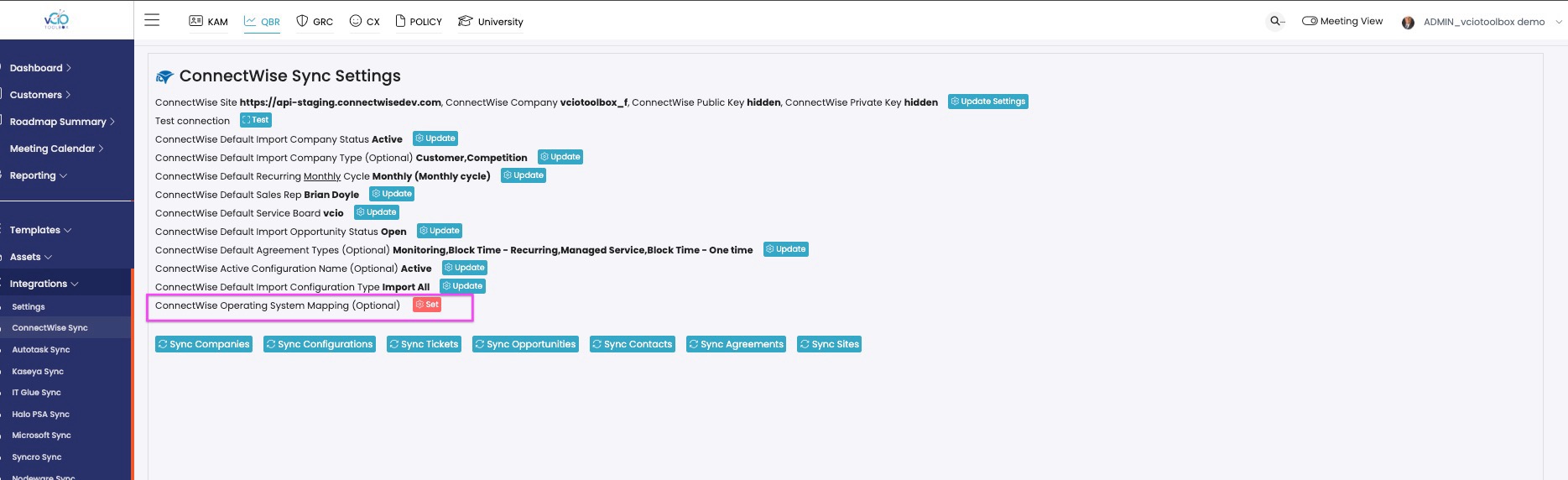The image size is (1568, 480).
Task: Expand Customers in the sidebar
Action: pyautogui.click(x=40, y=95)
